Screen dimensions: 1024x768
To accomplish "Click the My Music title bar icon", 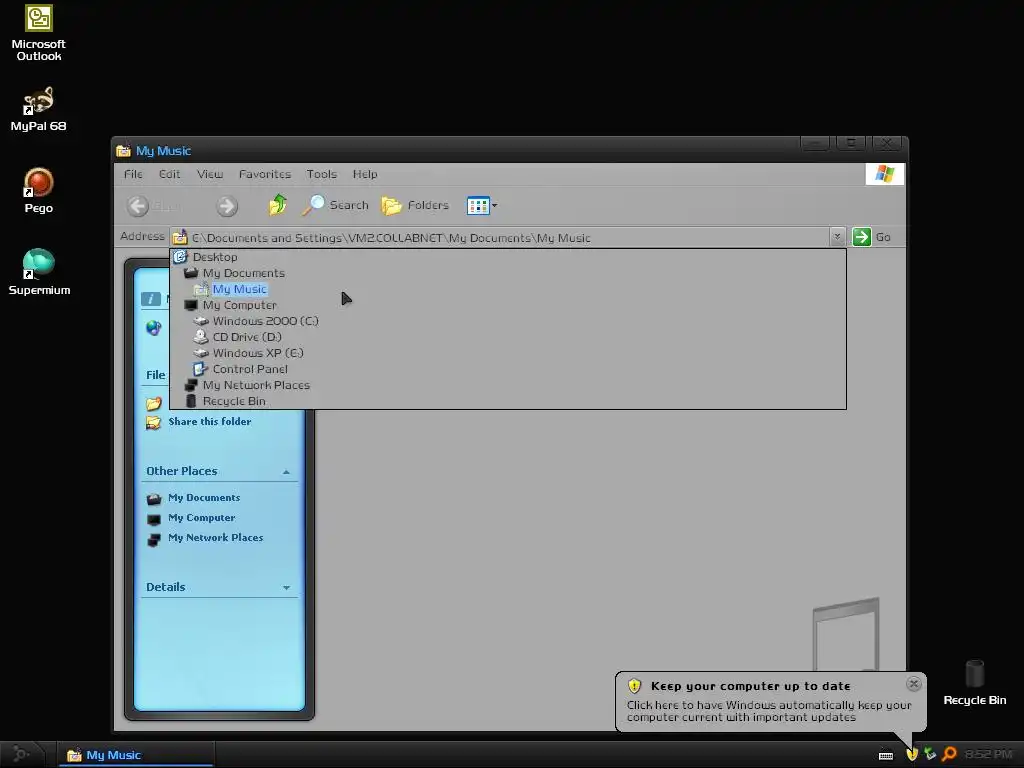I will point(123,151).
